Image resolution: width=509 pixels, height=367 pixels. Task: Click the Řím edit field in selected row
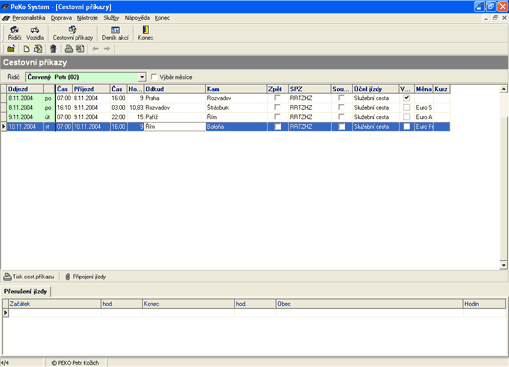(x=175, y=127)
